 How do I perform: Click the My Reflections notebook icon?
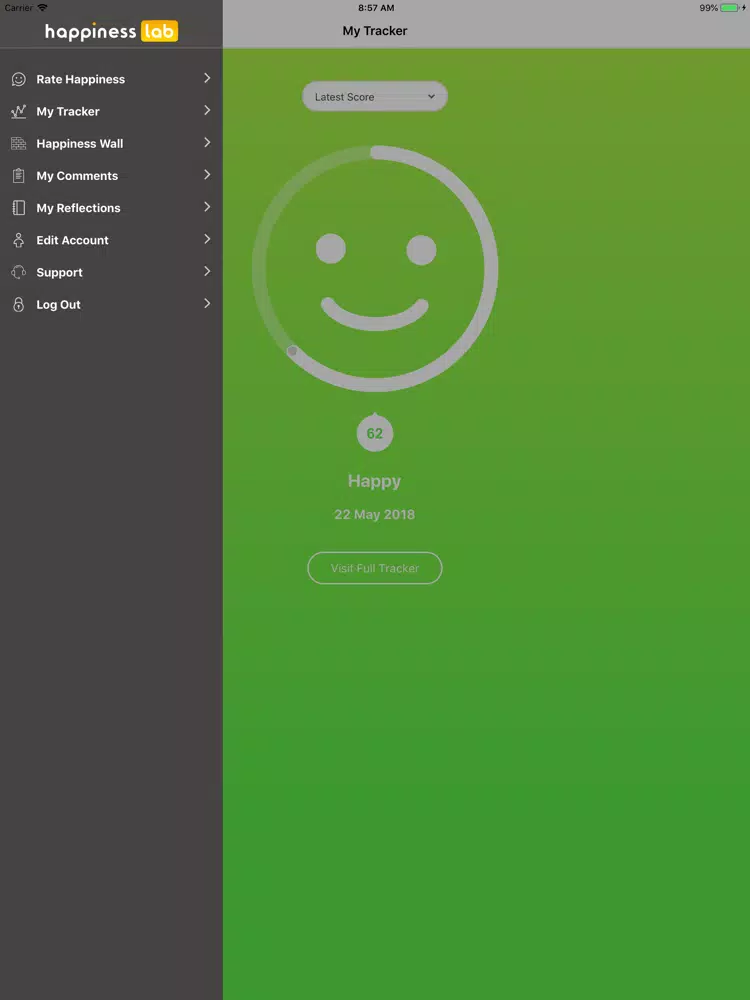point(18,208)
